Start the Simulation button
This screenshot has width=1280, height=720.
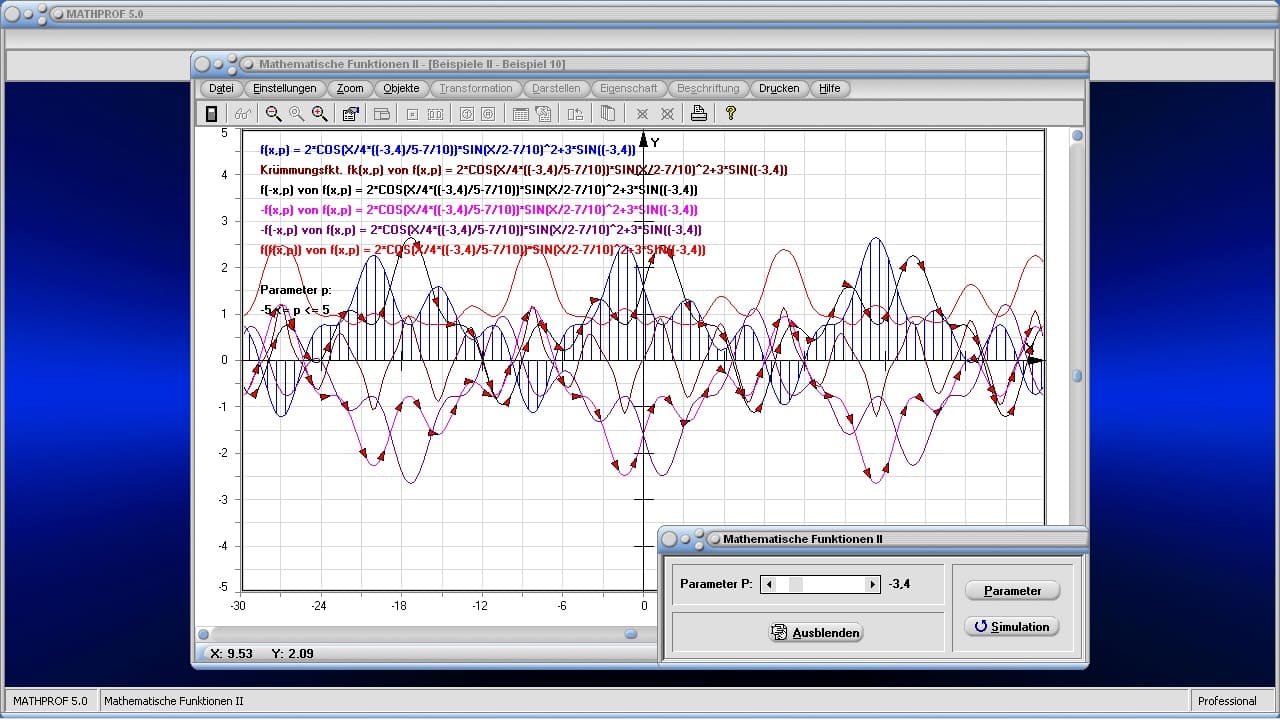[x=1012, y=627]
